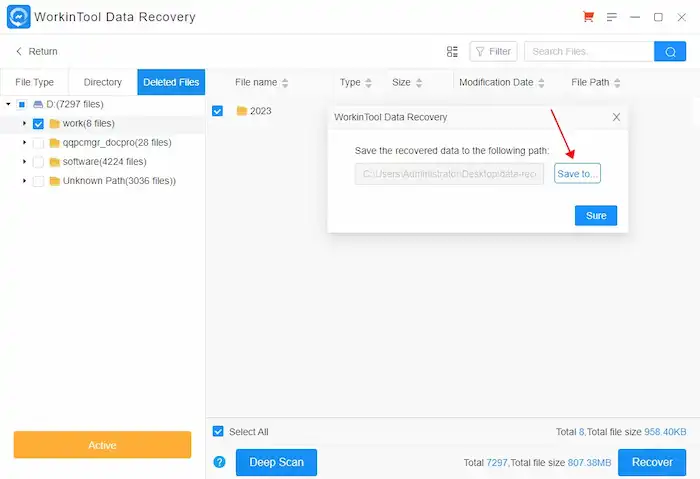Open the shopping cart purchase icon
The image size is (700, 479).
(x=588, y=17)
